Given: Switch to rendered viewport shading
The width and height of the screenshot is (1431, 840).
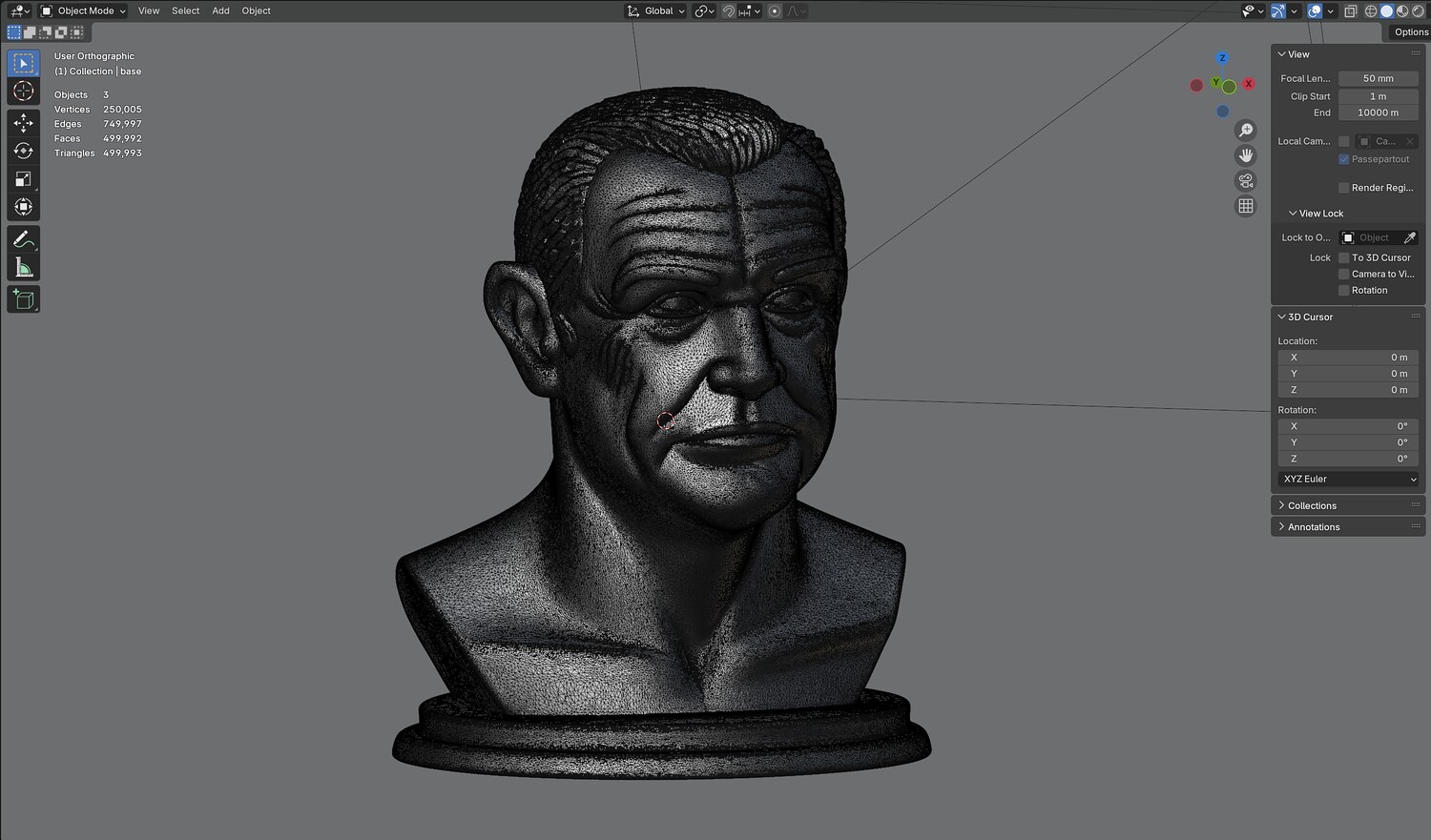Looking at the screenshot, I should coord(1419,11).
